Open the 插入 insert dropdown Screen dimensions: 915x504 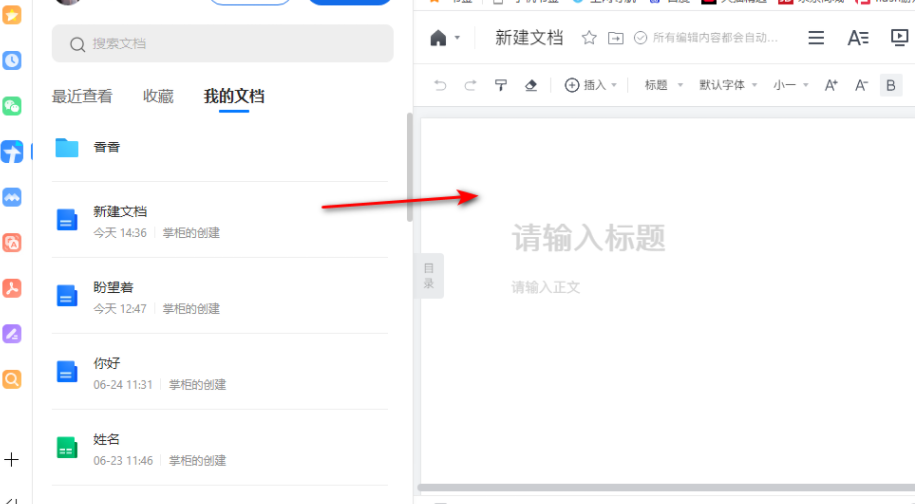(591, 85)
